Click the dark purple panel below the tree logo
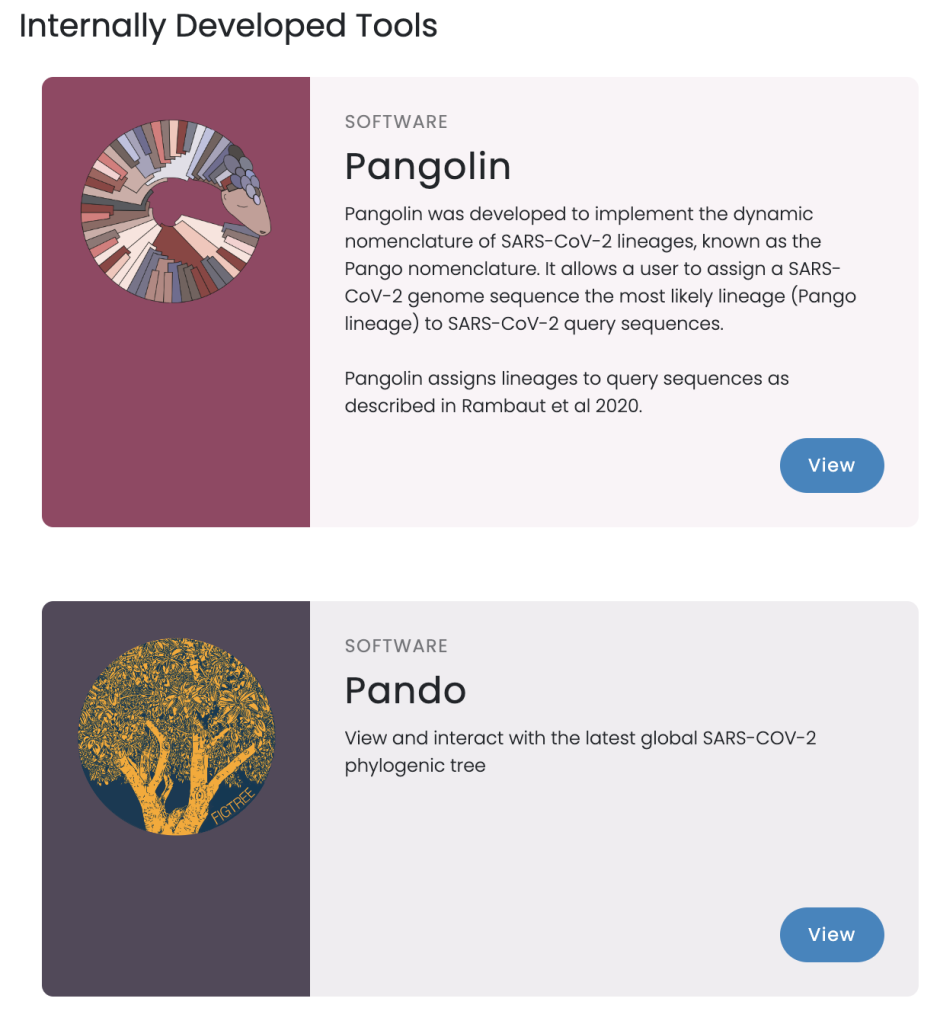Image resolution: width=940 pixels, height=1024 pixels. coord(176,914)
